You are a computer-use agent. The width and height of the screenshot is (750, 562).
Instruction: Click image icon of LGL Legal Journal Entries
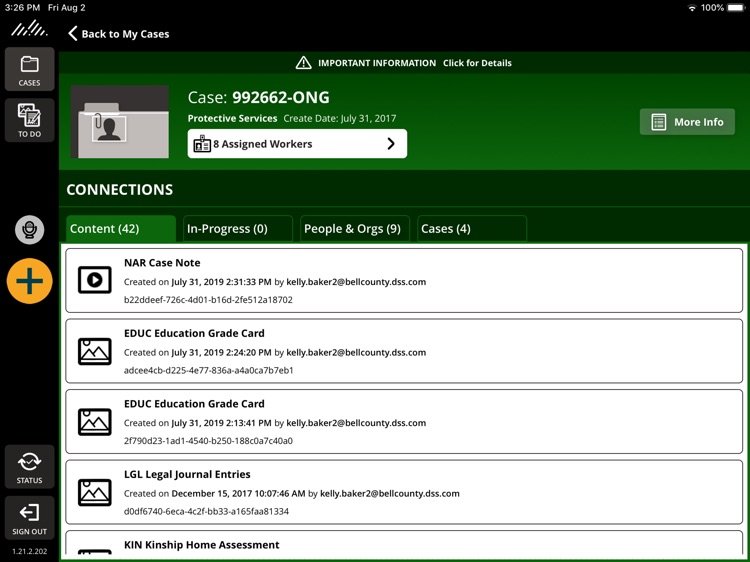tap(95, 493)
